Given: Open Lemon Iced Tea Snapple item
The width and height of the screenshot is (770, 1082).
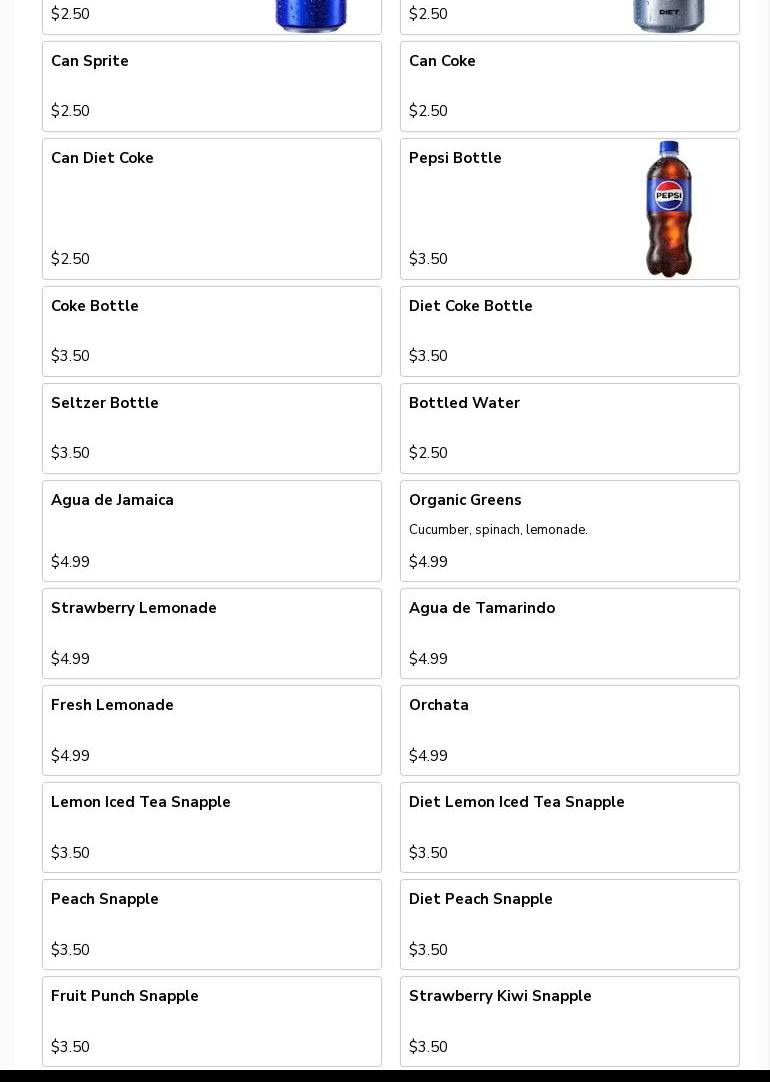Looking at the screenshot, I should [212, 827].
